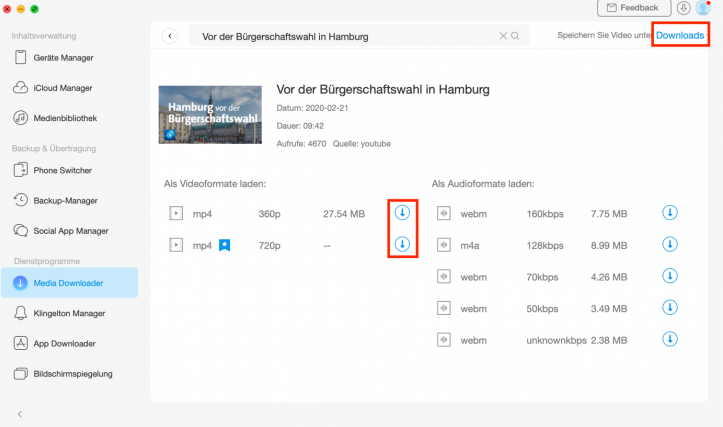The image size is (723, 427).
Task: Click 'Als Audioformate laden:' heading
Action: 483,184
